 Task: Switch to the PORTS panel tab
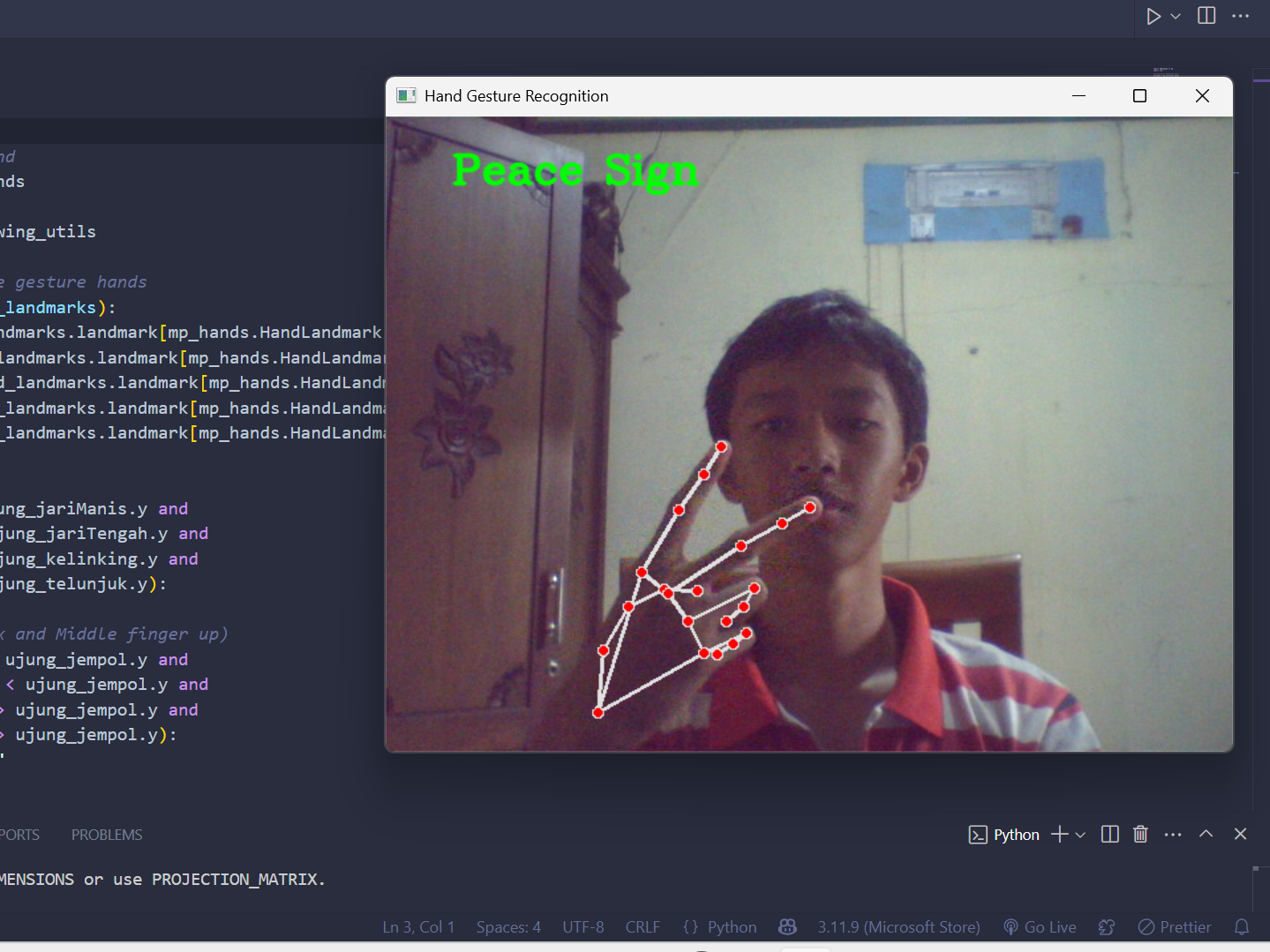(19, 835)
